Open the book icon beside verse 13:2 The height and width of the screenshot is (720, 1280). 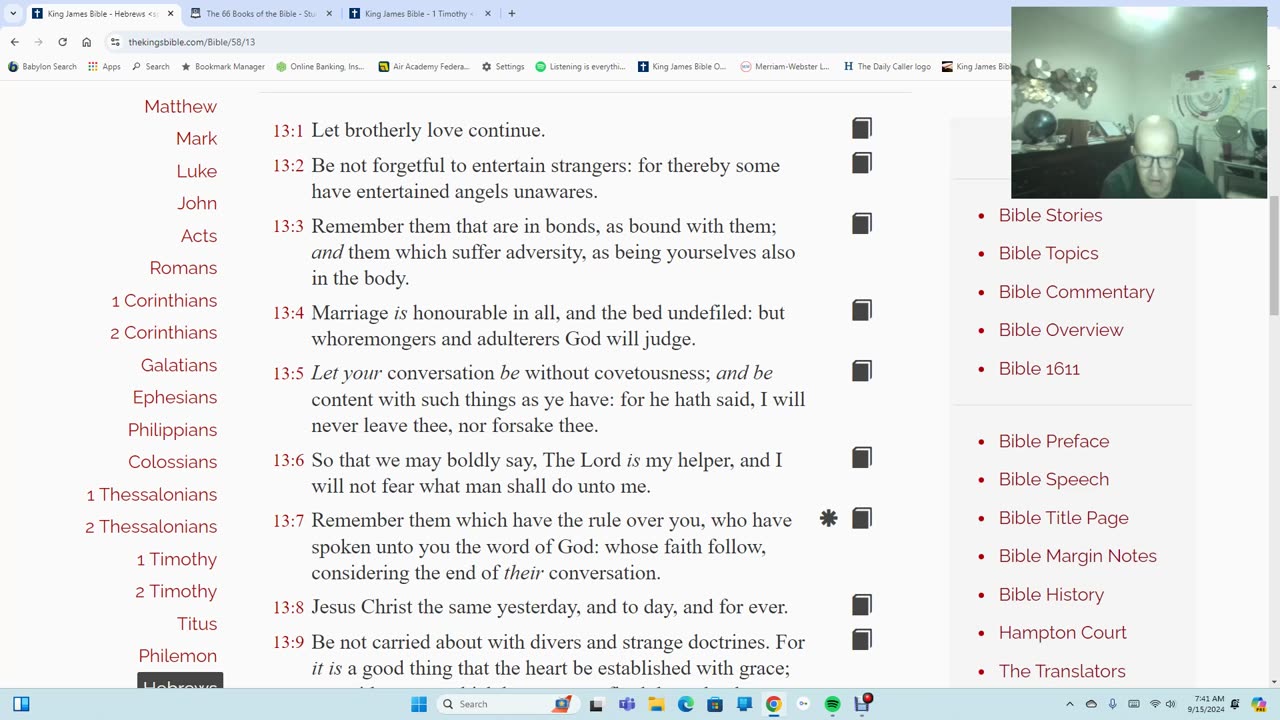(862, 163)
